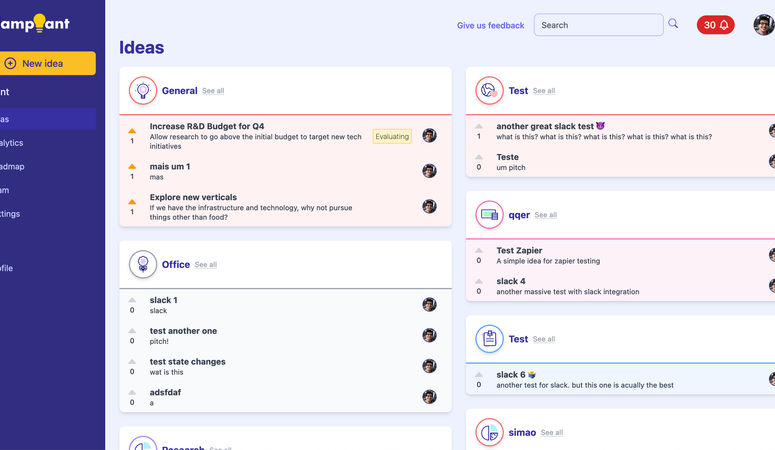Open See all next to General
The height and width of the screenshot is (450, 775).
click(213, 91)
